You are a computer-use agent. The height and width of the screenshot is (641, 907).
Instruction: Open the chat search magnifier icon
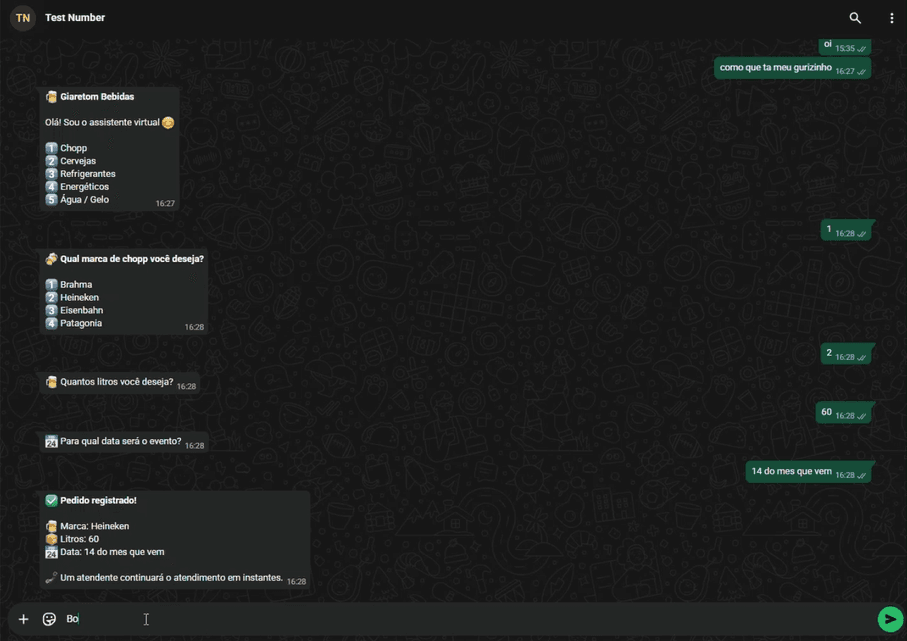855,18
